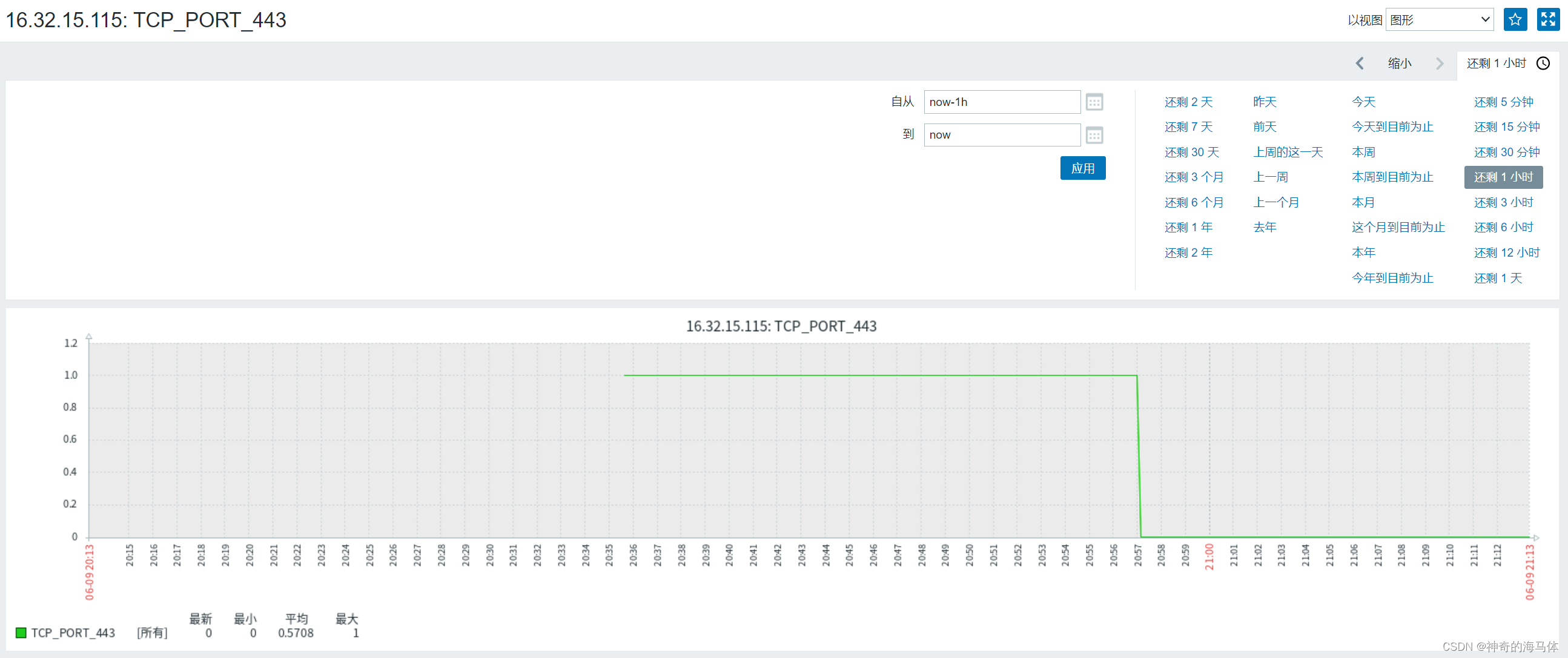This screenshot has width=1568, height=658.
Task: Toggle the 还剩 1 小时 time selector tab
Action: point(1496,63)
